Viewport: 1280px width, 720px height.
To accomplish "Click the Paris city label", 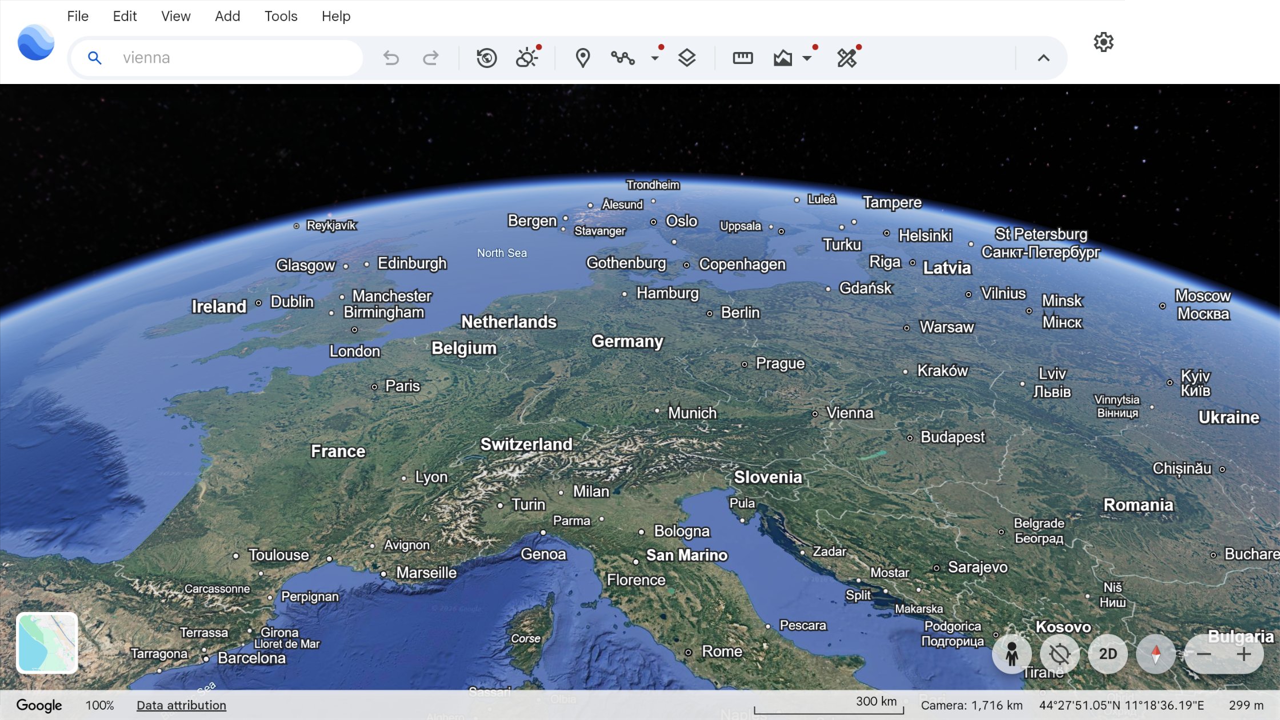I will (x=403, y=386).
